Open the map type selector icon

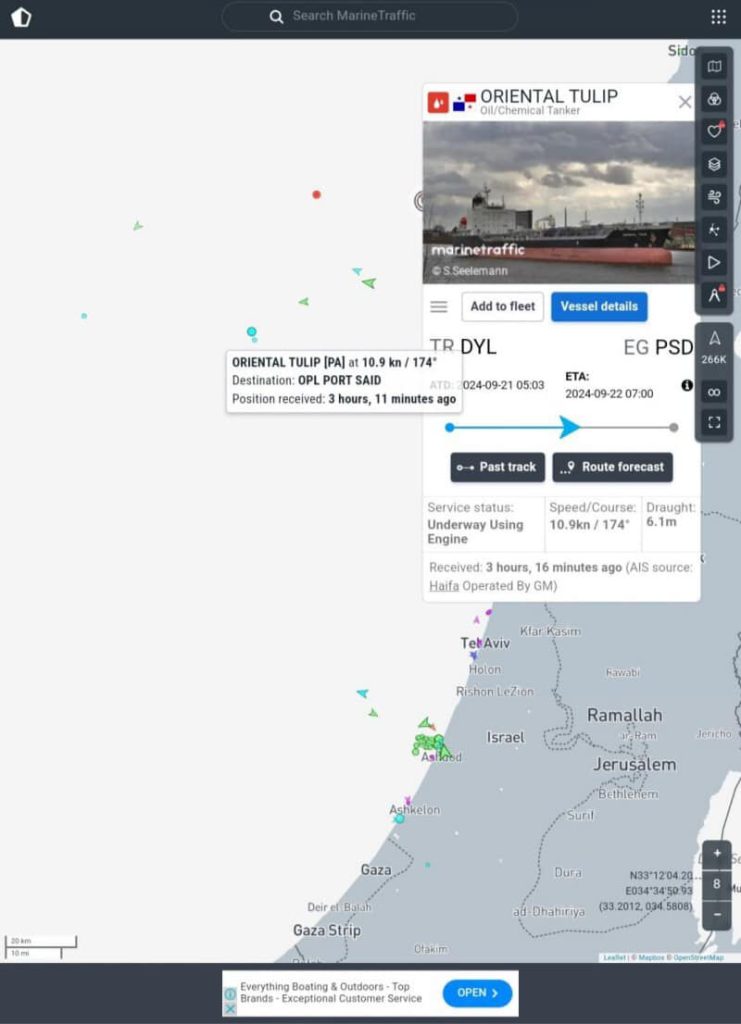tap(714, 67)
